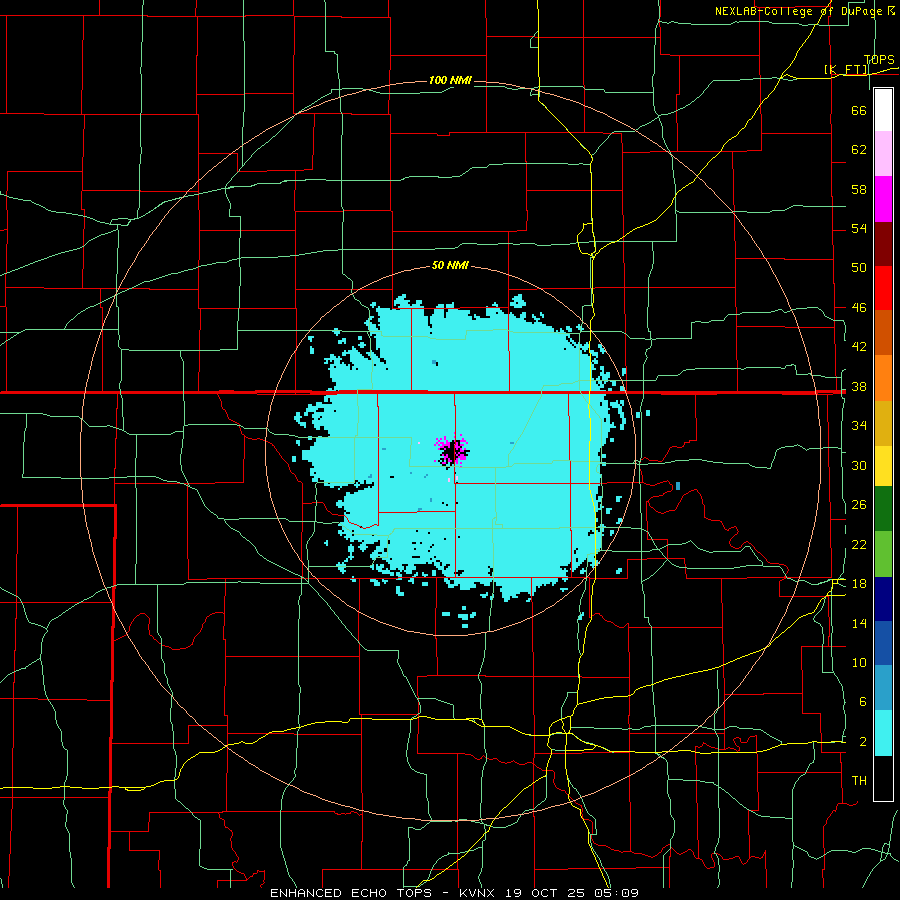This screenshot has height=900, width=900.
Task: Select the '[K FT]' units label
Action: point(847,70)
